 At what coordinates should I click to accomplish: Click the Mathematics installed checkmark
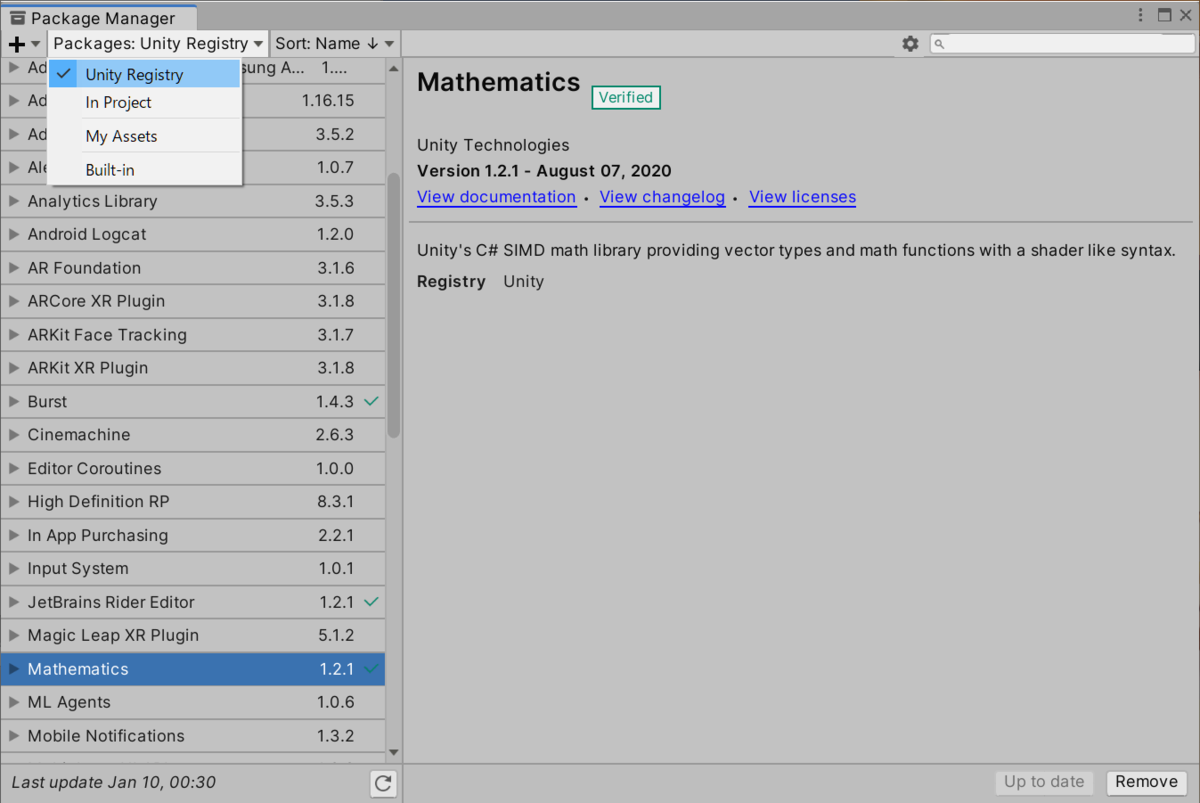[371, 669]
